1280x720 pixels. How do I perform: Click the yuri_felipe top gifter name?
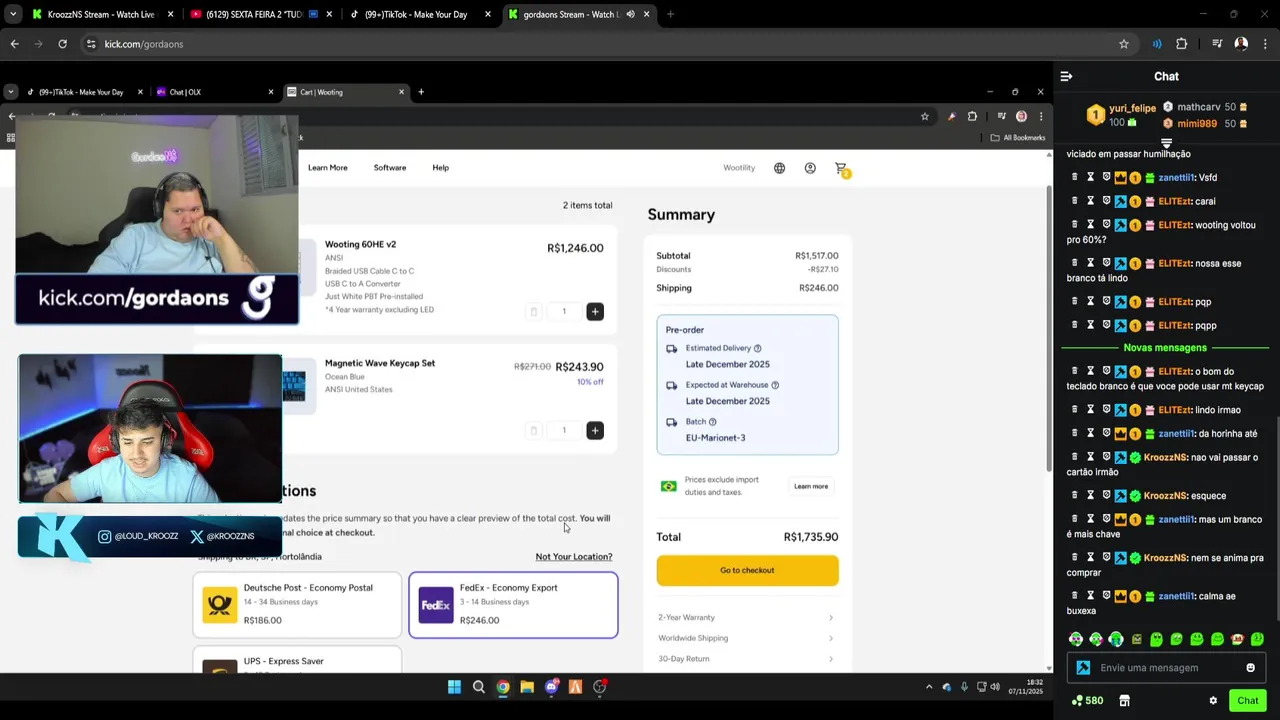click(x=1132, y=108)
